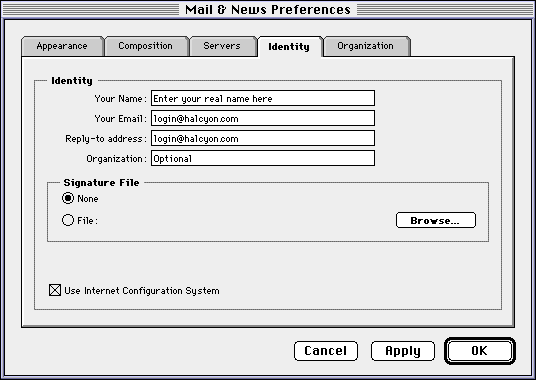Confirm with the OK button

480,351
